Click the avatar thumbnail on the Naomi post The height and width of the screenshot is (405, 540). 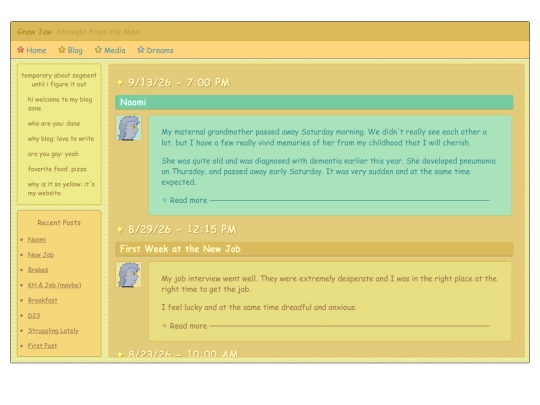[128, 128]
